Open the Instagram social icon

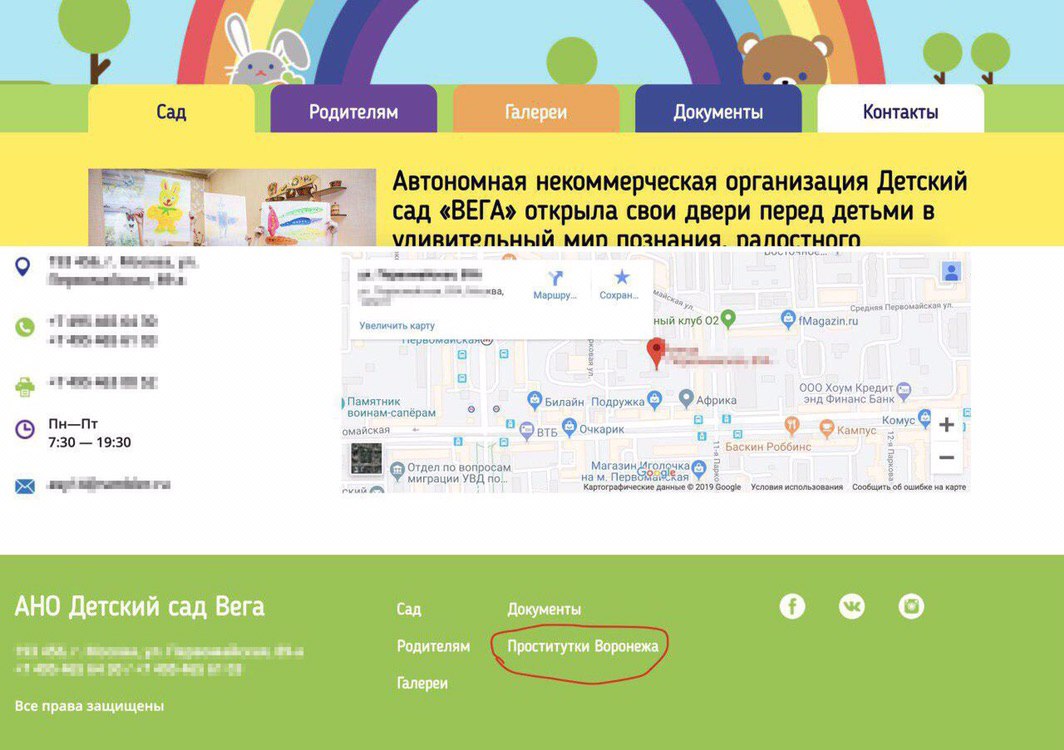tap(911, 605)
